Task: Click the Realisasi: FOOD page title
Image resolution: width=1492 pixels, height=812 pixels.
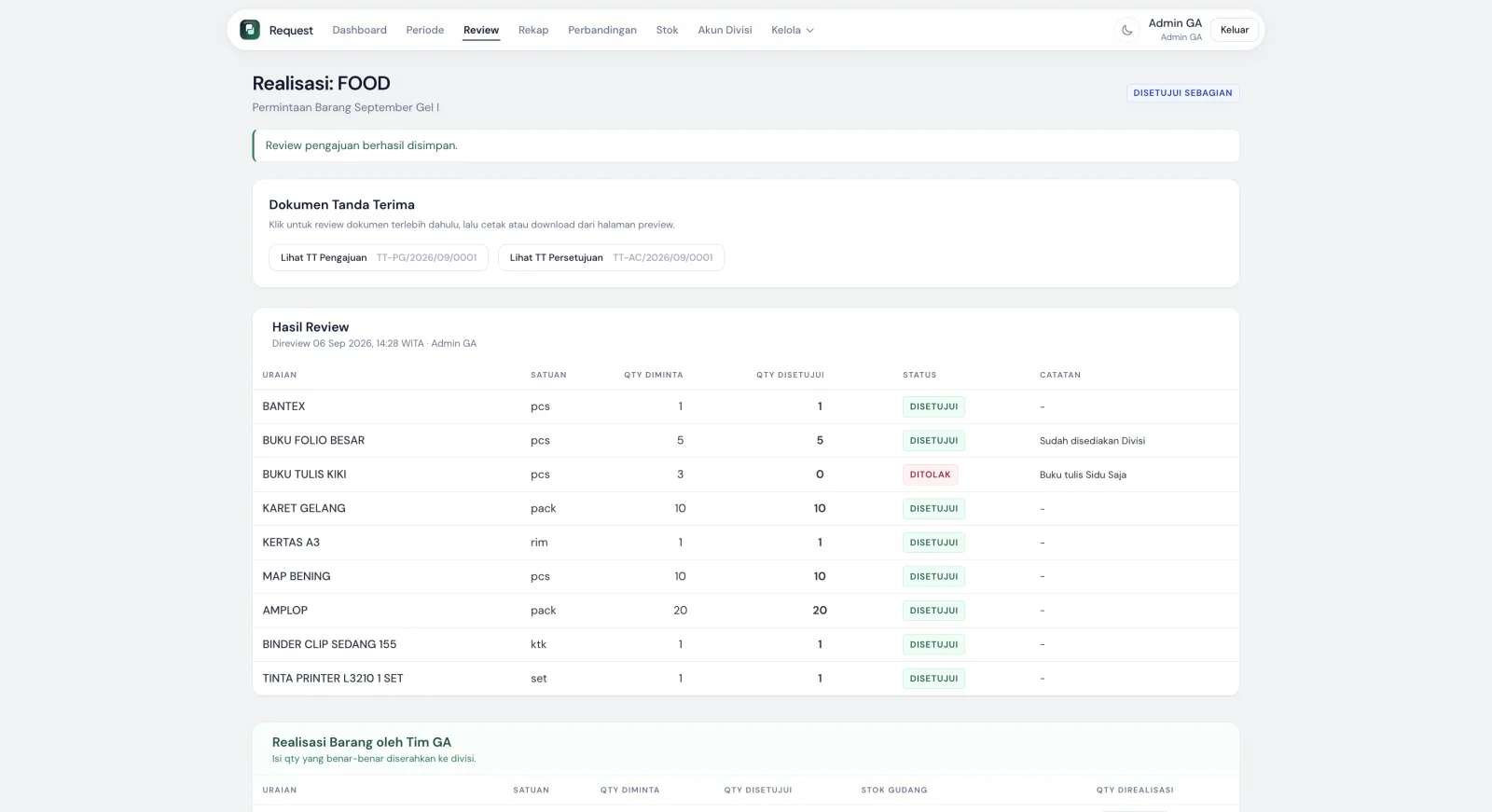Action: 321,83
